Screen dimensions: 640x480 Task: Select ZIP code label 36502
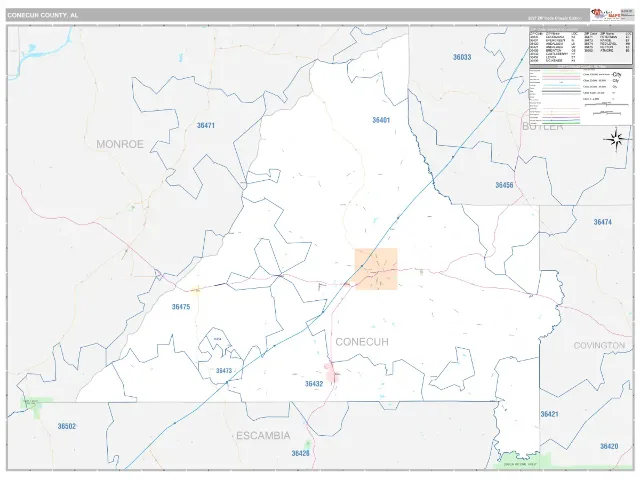(67, 426)
